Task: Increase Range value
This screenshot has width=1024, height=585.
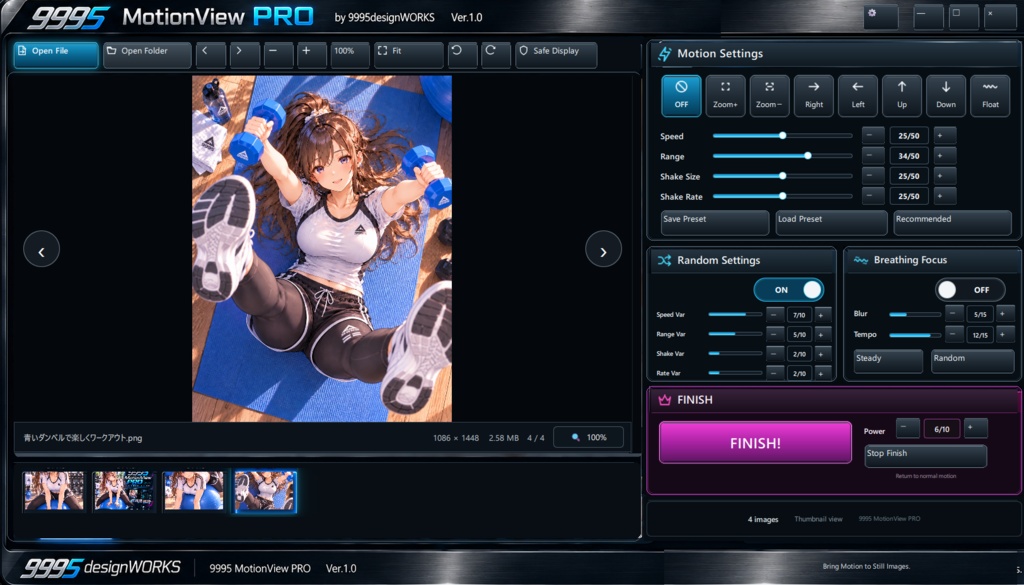Action: (945, 156)
